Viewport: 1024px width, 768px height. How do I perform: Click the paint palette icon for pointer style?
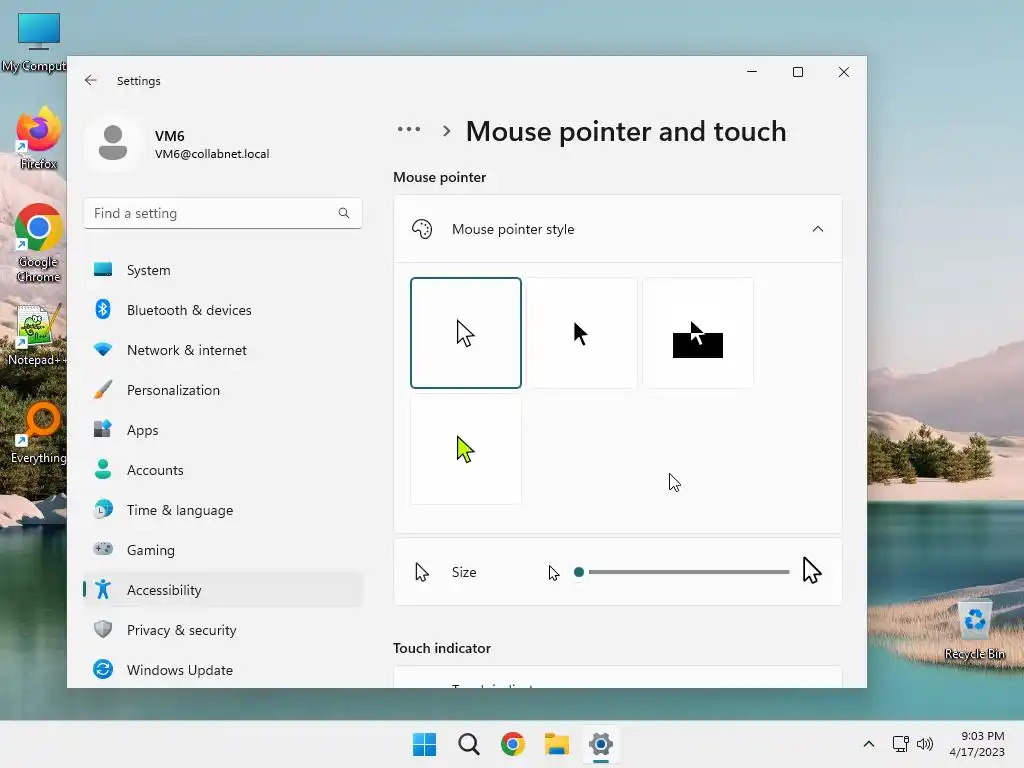click(x=422, y=229)
